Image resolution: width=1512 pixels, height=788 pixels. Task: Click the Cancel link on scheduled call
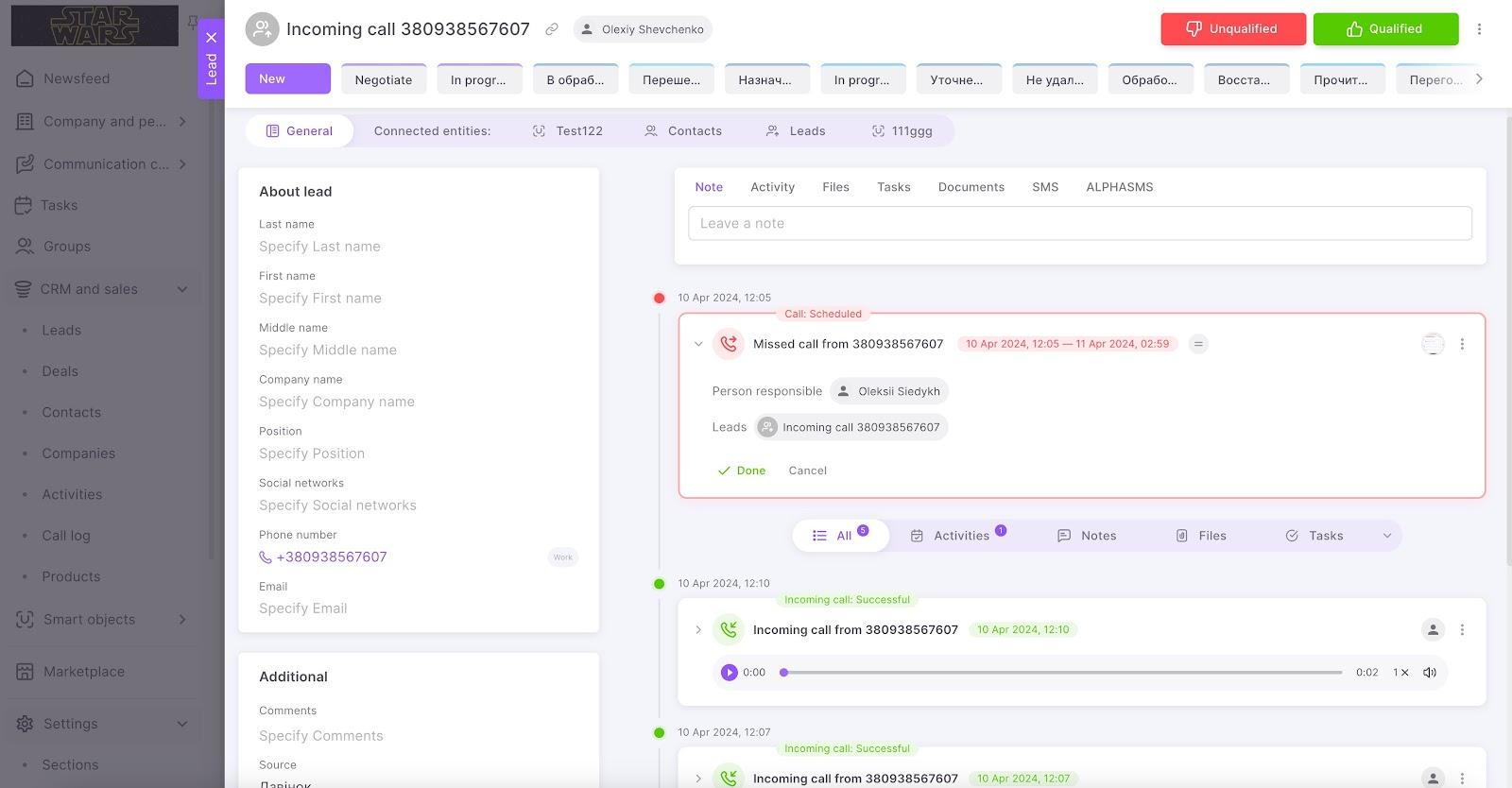(x=807, y=471)
